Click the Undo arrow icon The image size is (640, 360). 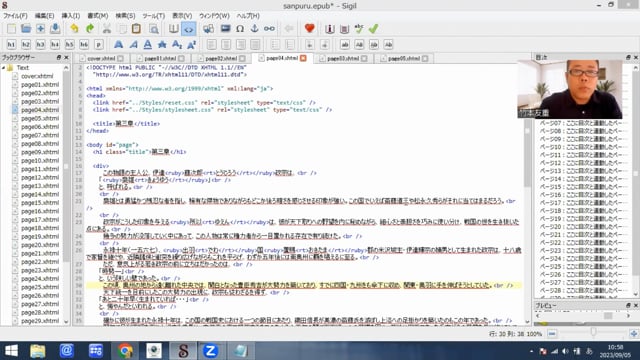[x=74, y=29]
